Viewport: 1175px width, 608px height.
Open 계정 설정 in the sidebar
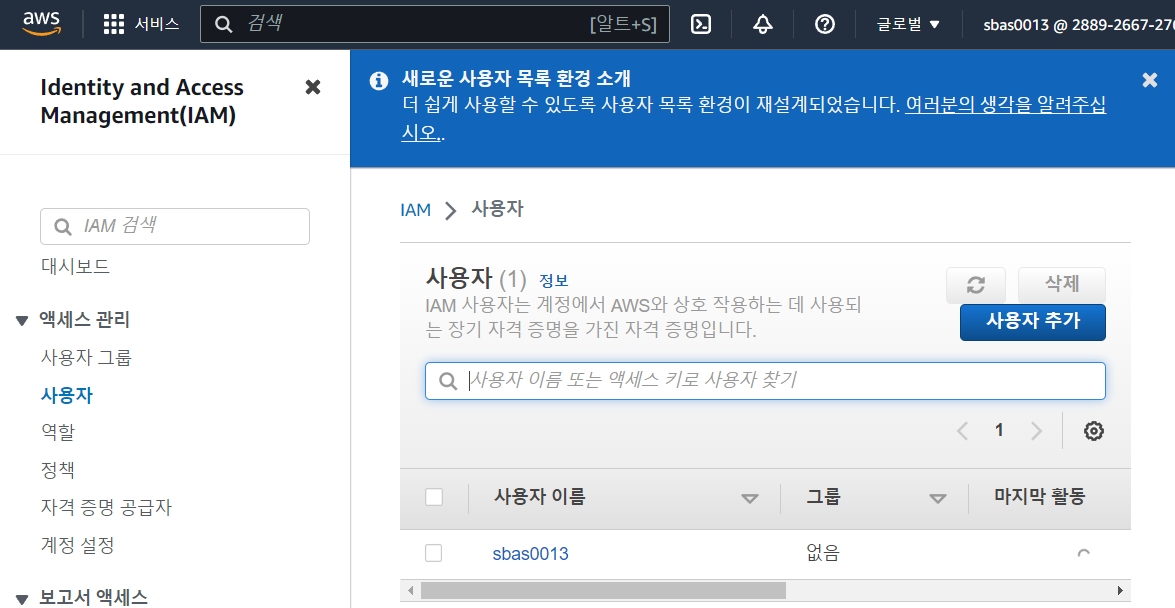point(77,545)
